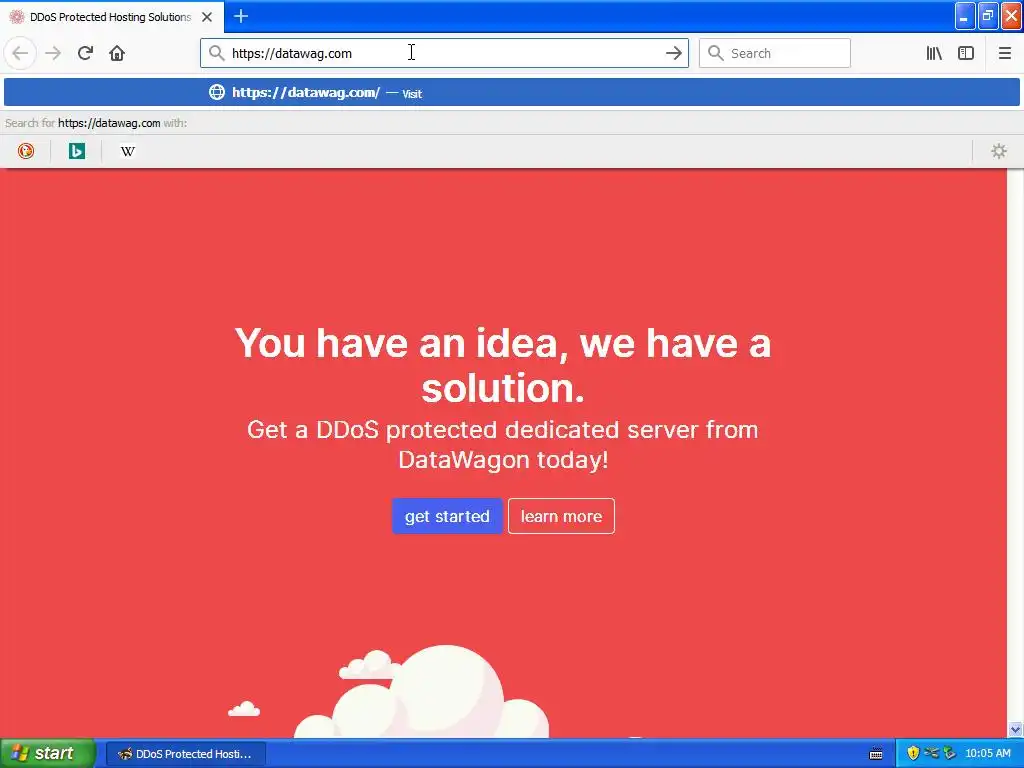Image resolution: width=1024 pixels, height=768 pixels.
Task: Search with DuckDuckGo engine icon
Action: [x=25, y=151]
